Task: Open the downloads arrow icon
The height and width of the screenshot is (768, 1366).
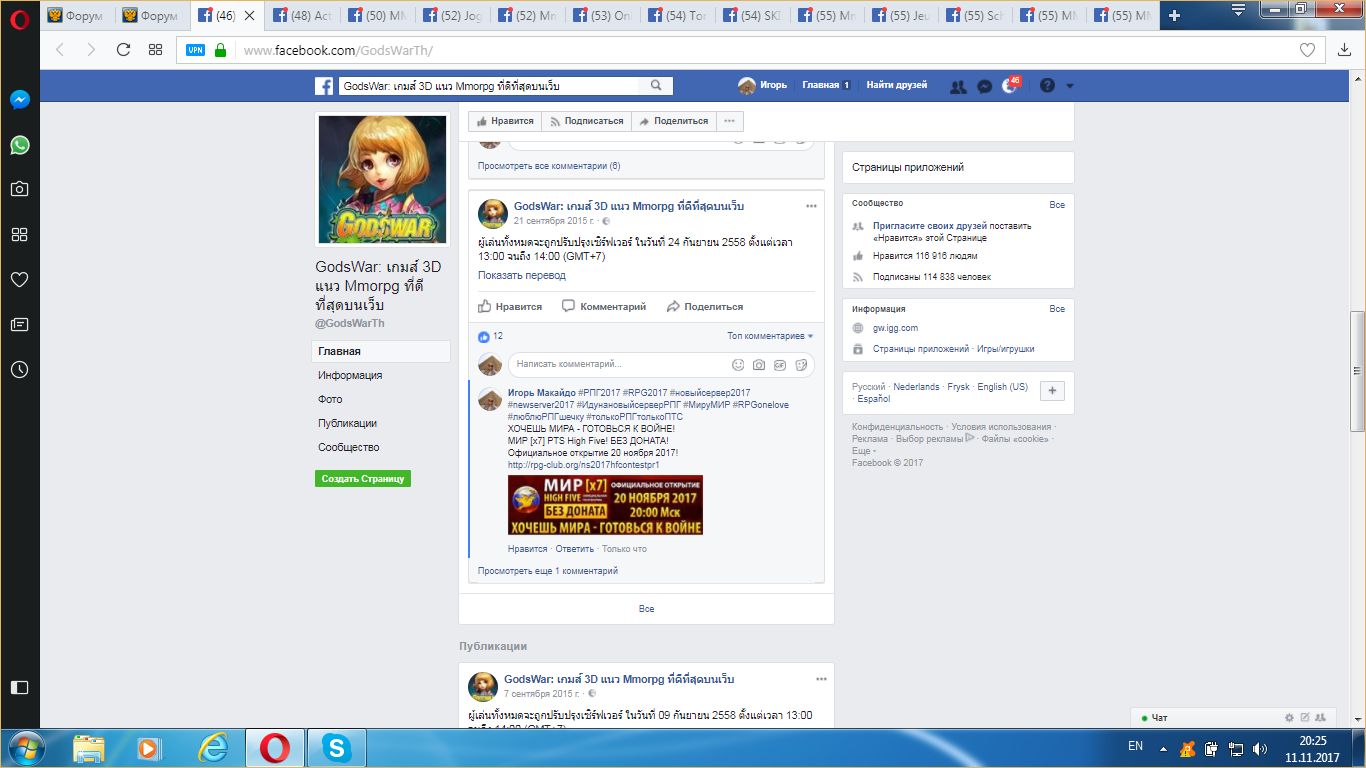Action: (x=1344, y=50)
